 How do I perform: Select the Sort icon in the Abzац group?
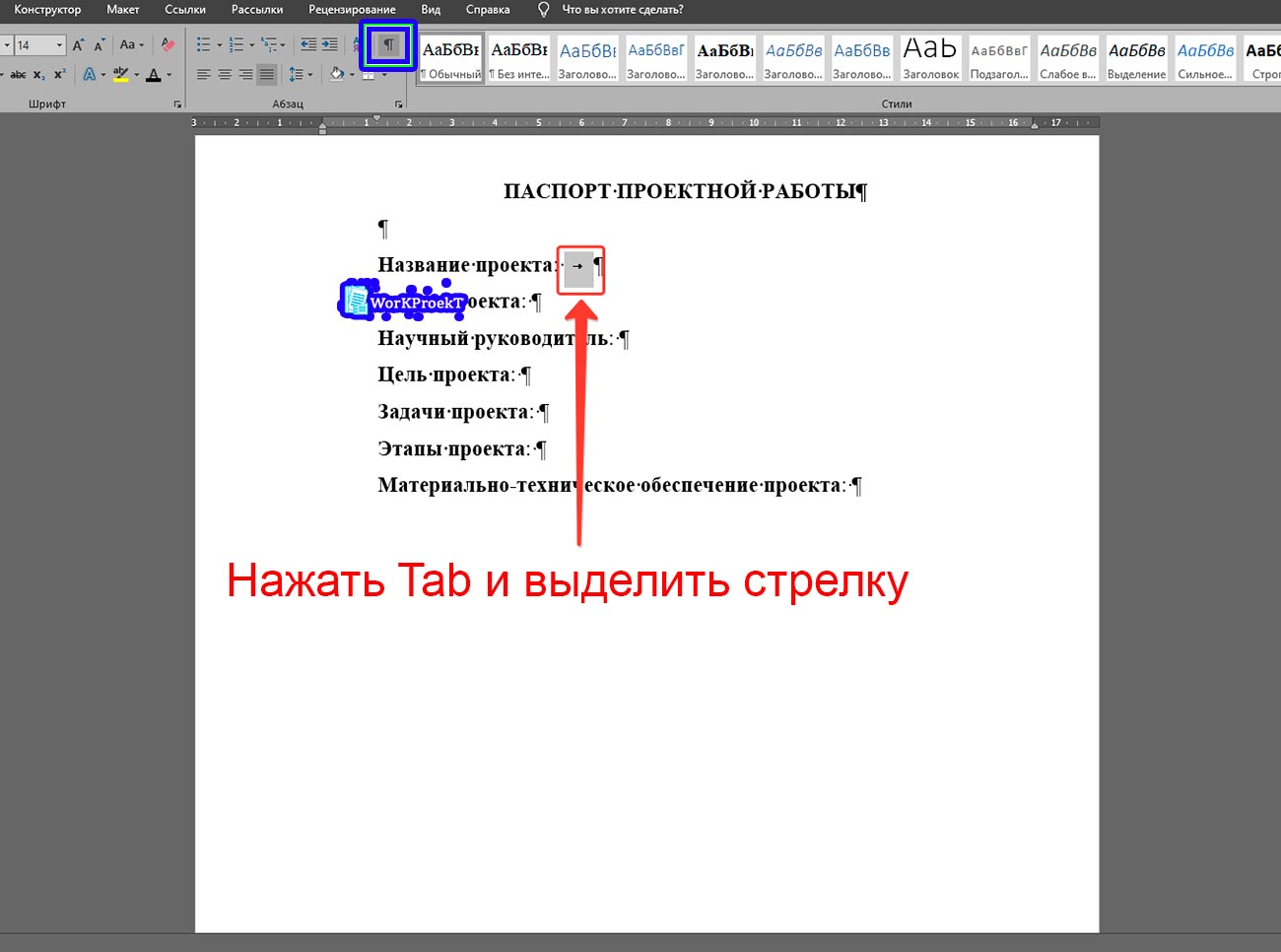coord(356,43)
